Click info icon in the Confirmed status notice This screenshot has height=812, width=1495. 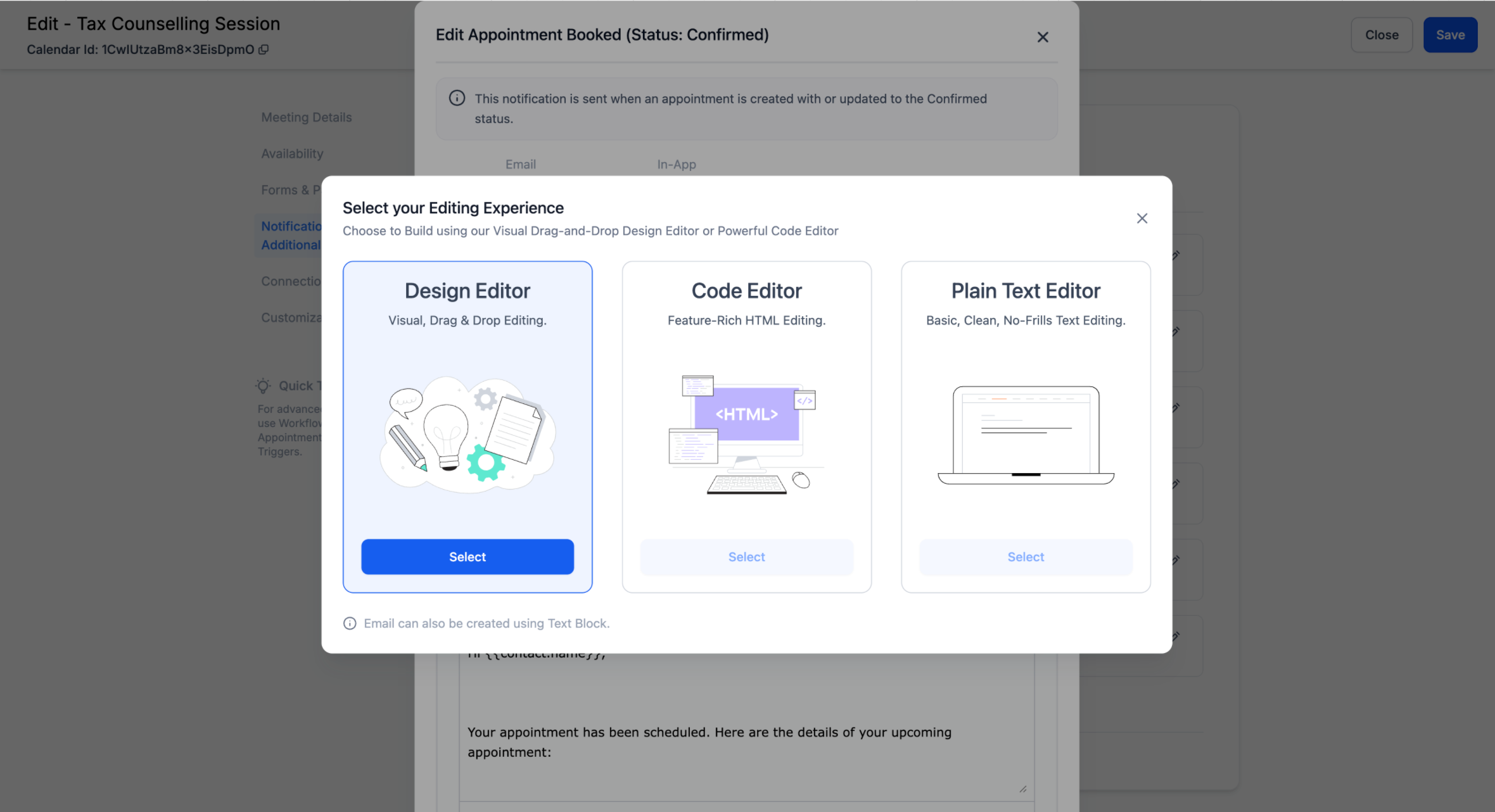[x=457, y=98]
